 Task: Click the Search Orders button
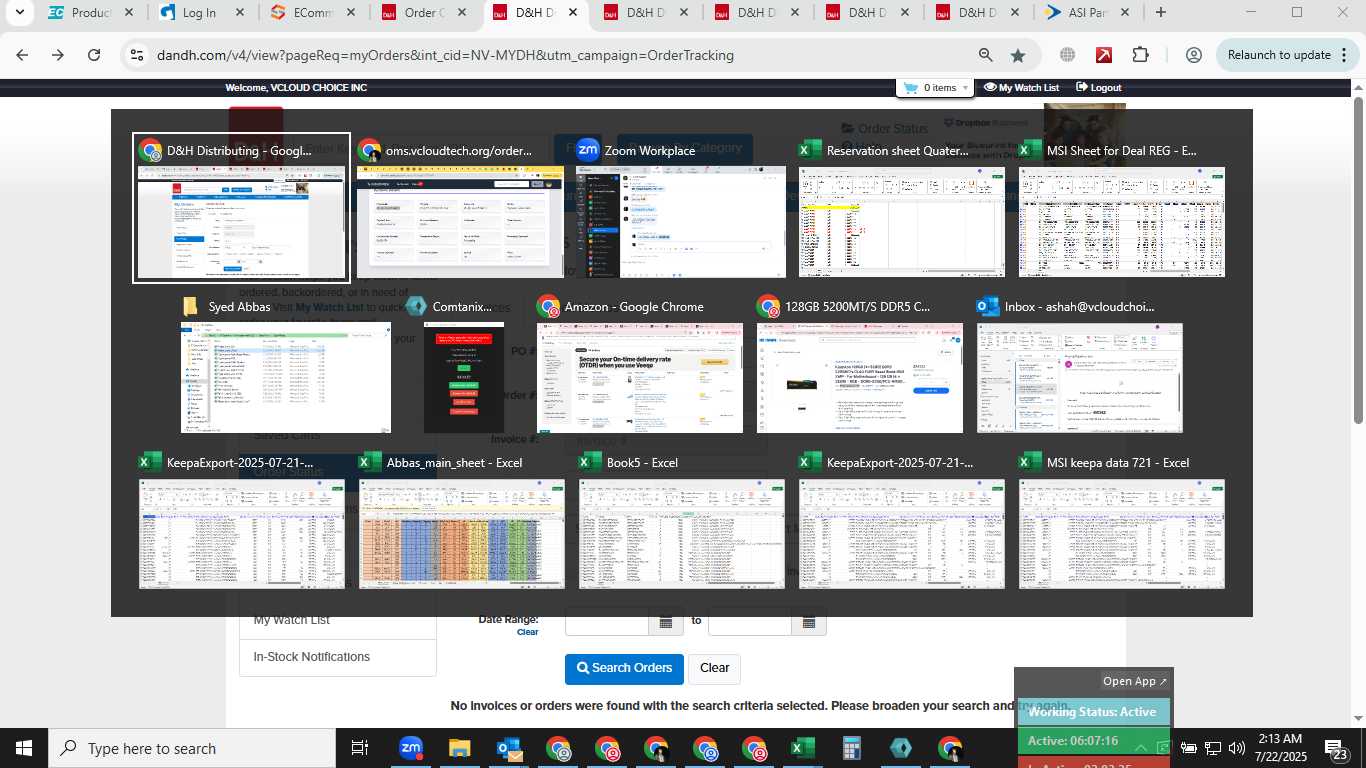click(x=624, y=668)
